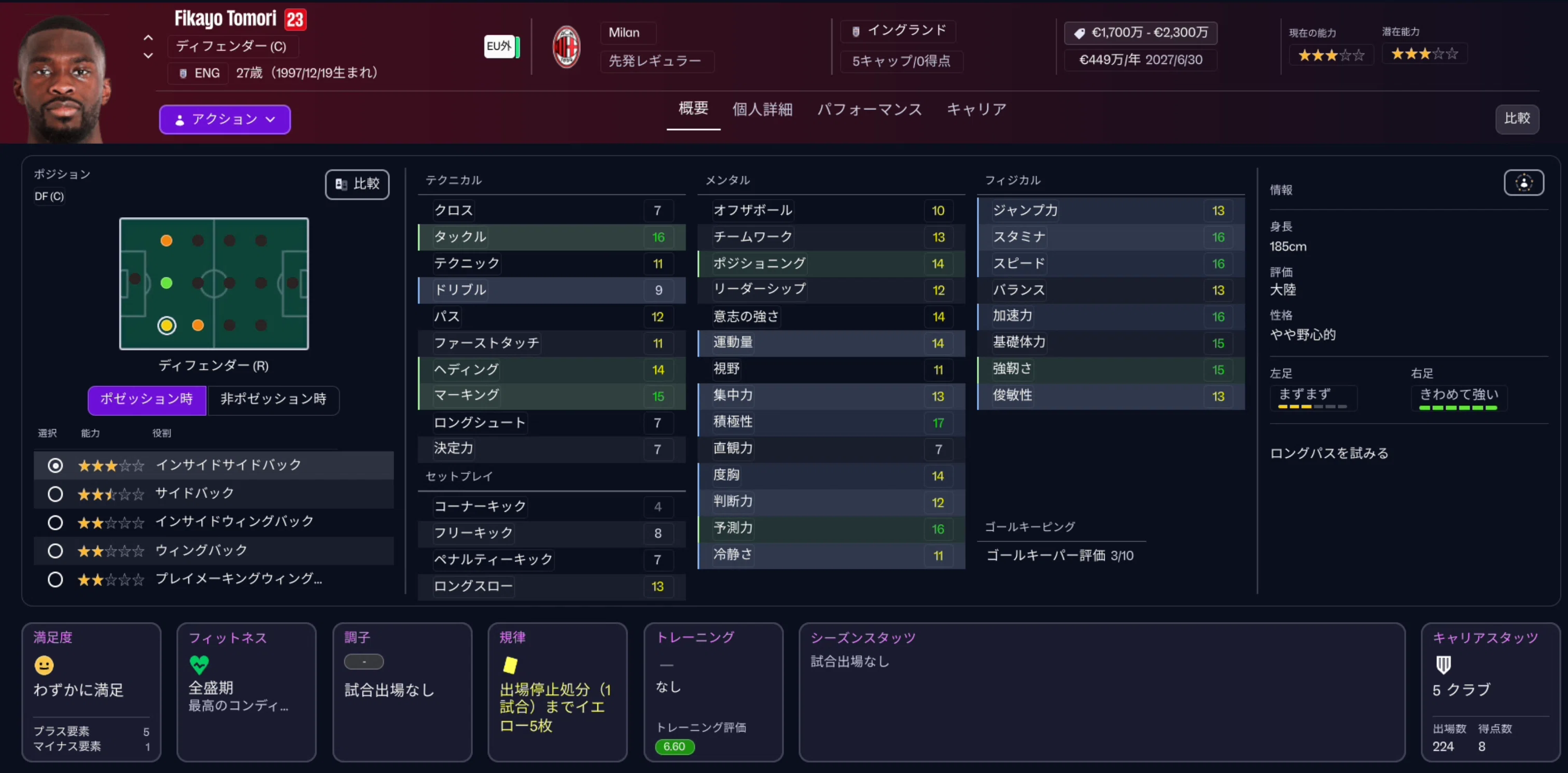Click the selected yellow position dot on pitch
Screen dimensions: 1568x773
167,326
